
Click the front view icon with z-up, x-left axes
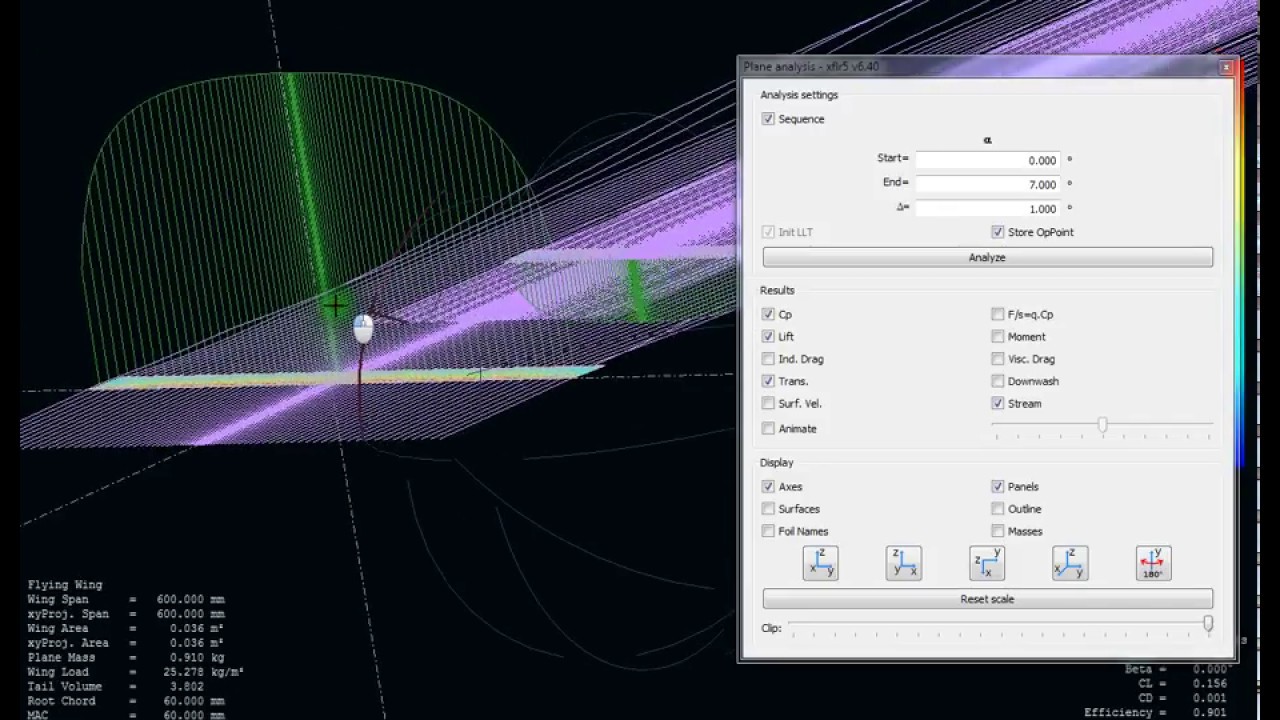point(820,563)
